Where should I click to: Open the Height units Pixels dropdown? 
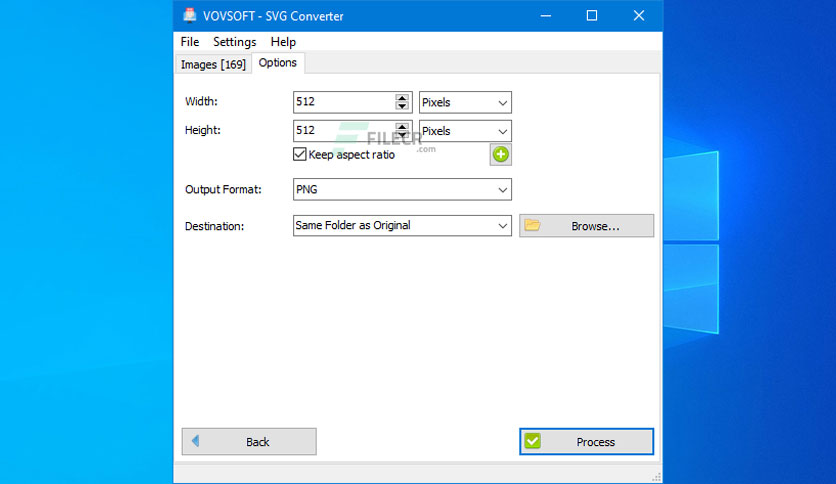[x=465, y=131]
